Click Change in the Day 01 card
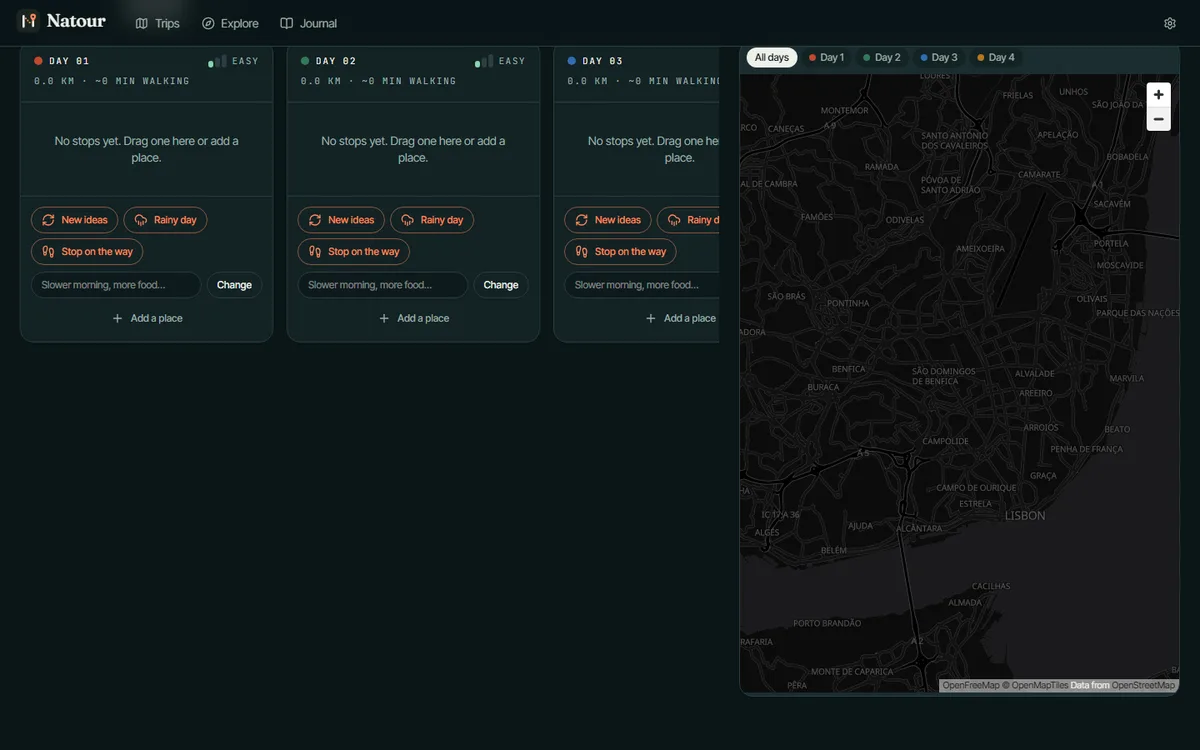The height and width of the screenshot is (750, 1200). coord(234,285)
